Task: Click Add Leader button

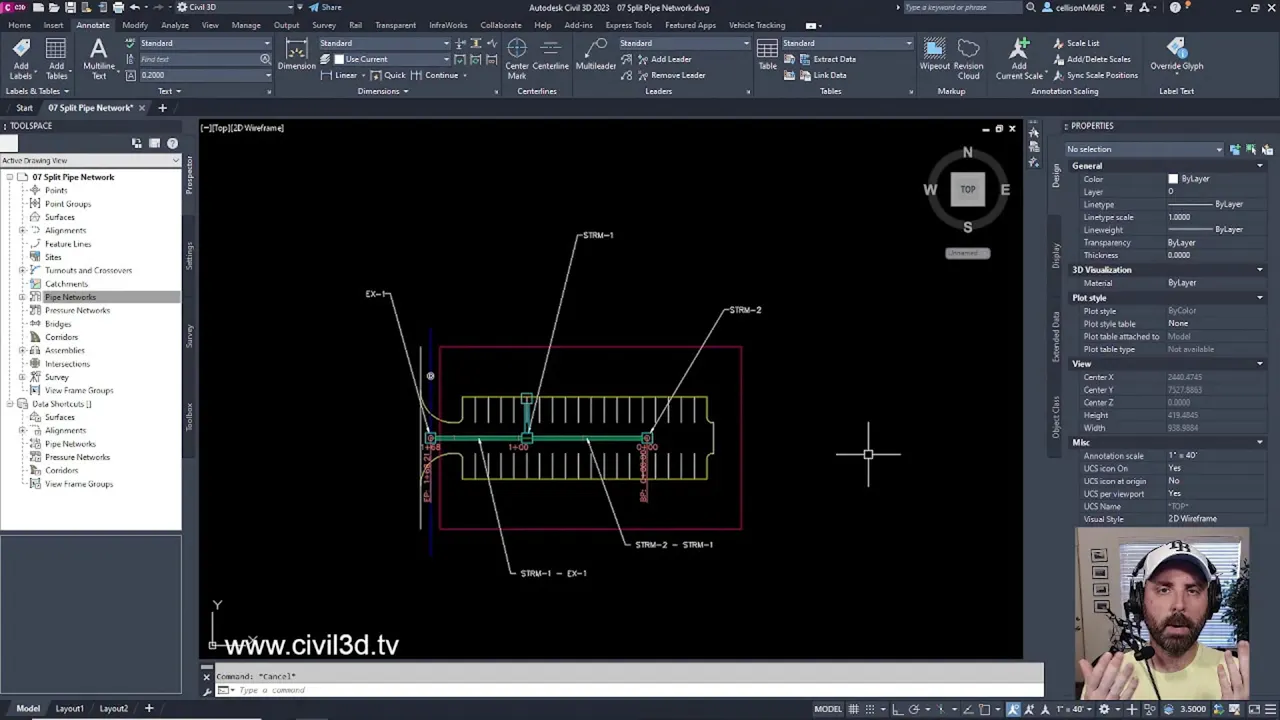Action: (x=662, y=59)
